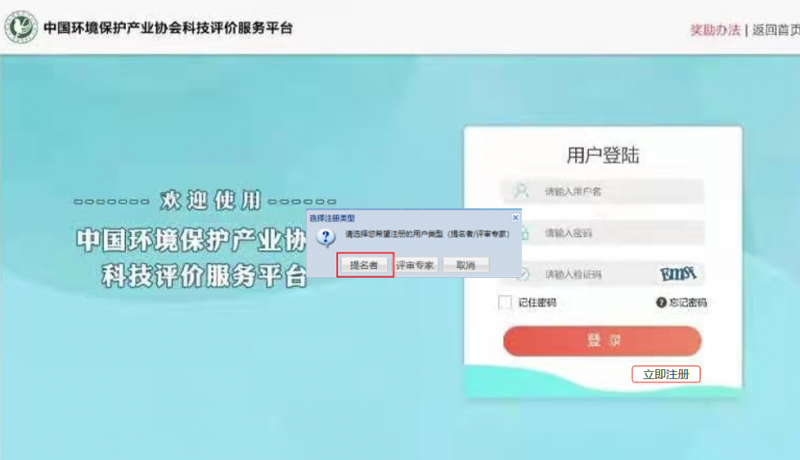Viewport: 800px width, 460px height.
Task: Open the 立即注册 register link
Action: pyautogui.click(x=665, y=373)
